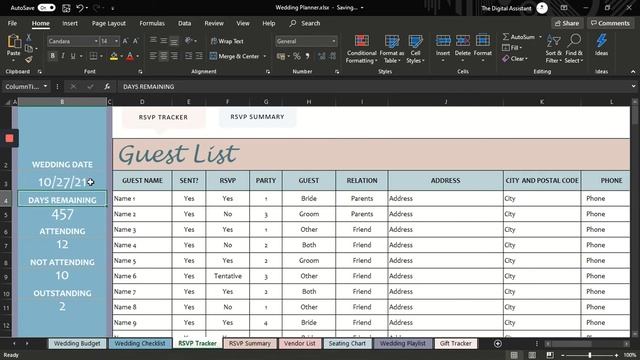Open the File menu
The width and height of the screenshot is (640, 360).
[x=12, y=23]
